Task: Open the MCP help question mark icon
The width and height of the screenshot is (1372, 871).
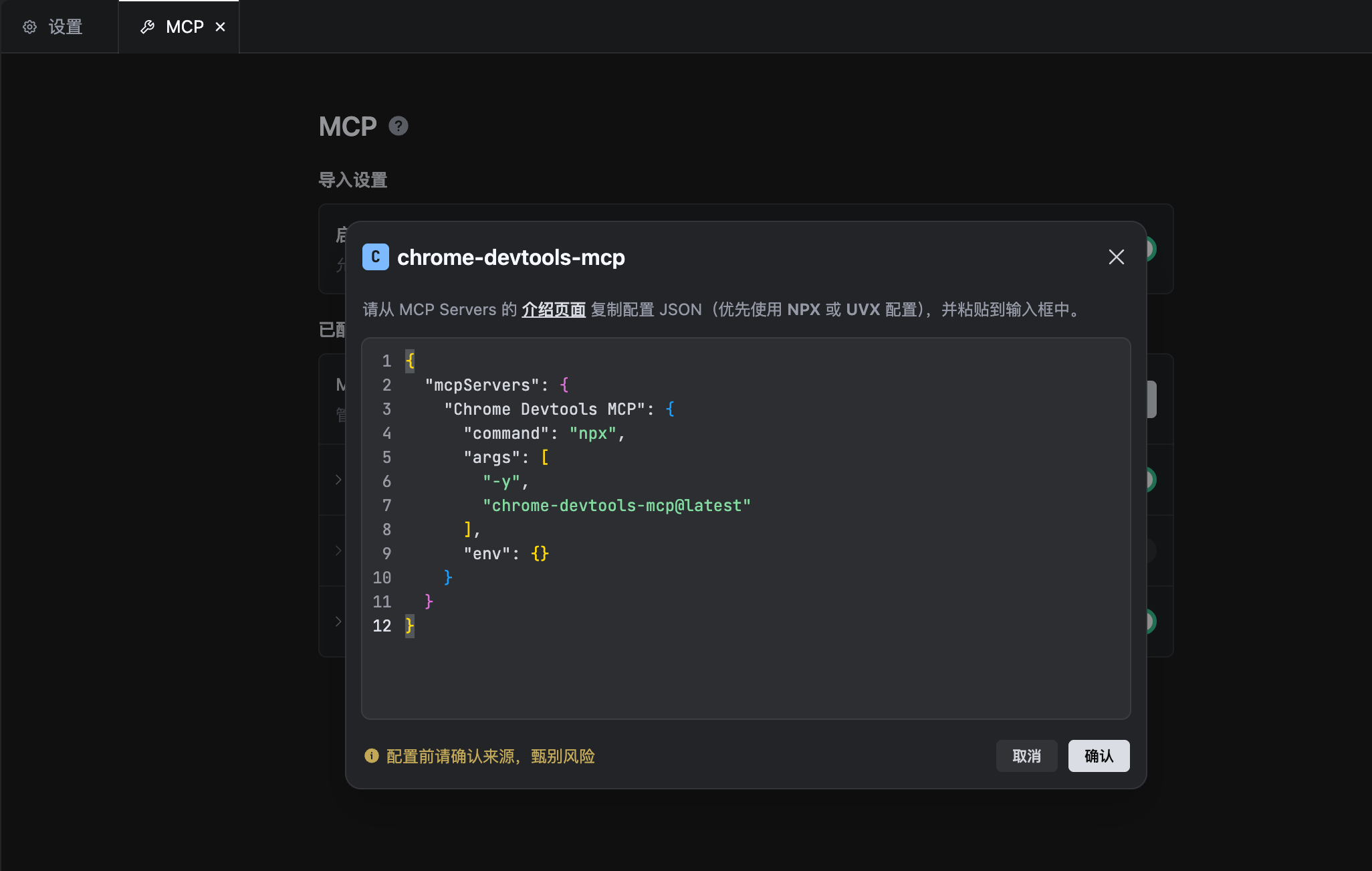Action: pyautogui.click(x=398, y=126)
